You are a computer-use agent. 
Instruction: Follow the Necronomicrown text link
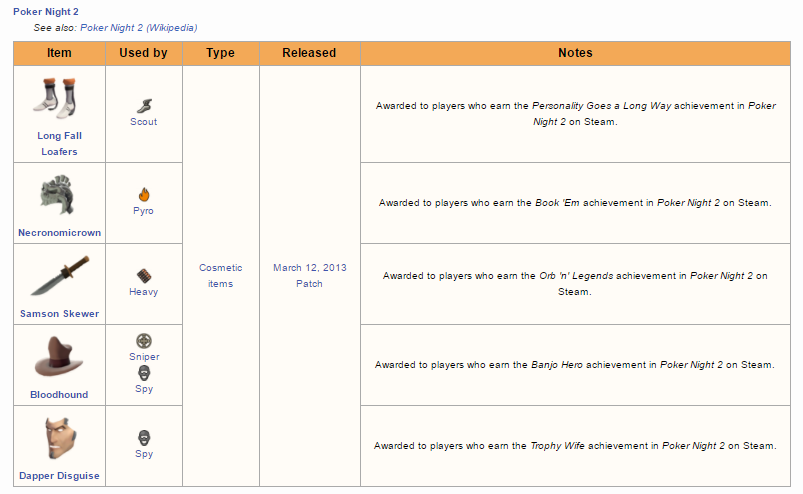tap(59, 232)
